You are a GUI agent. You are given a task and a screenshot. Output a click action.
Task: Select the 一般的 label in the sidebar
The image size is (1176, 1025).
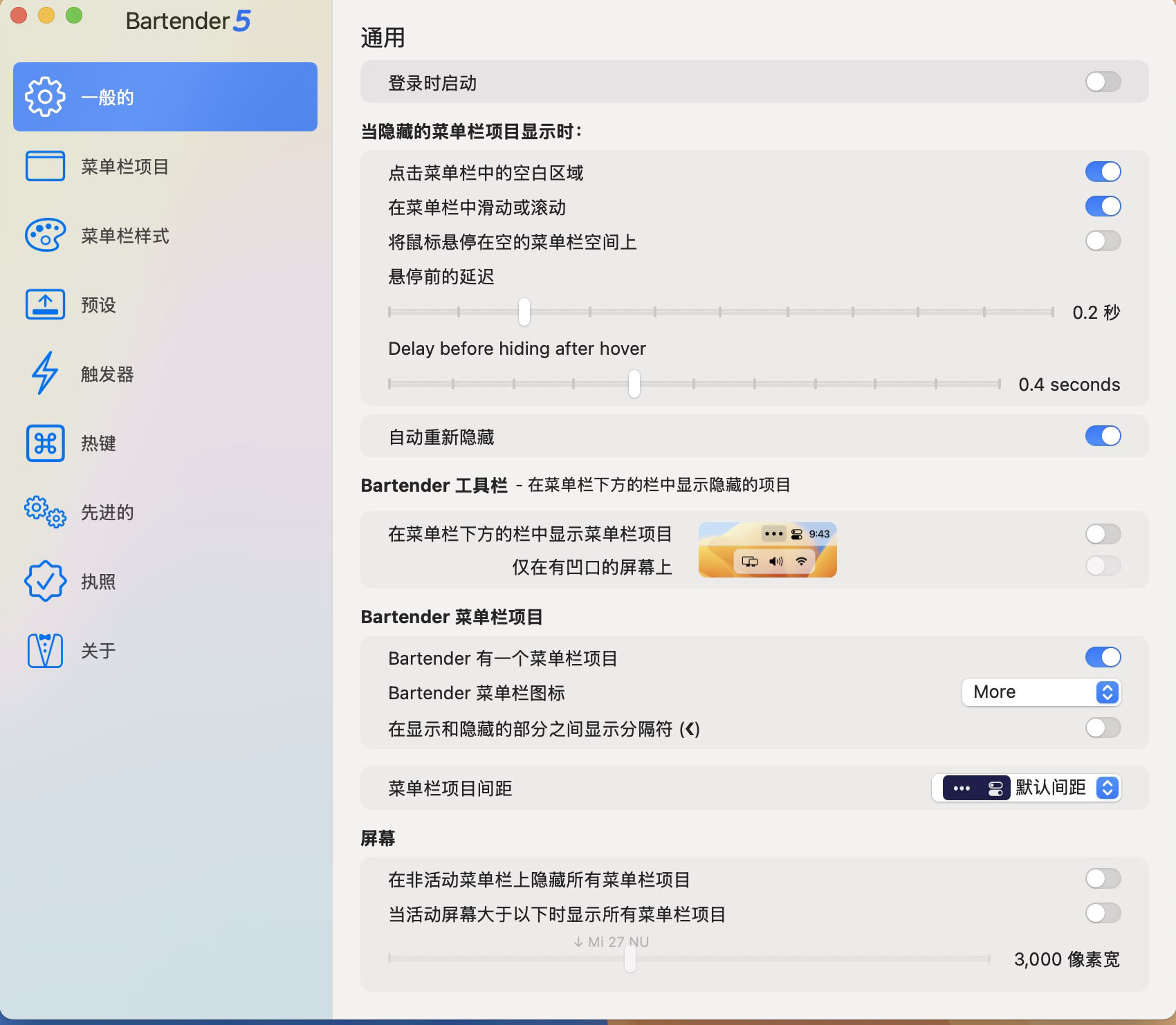click(x=107, y=98)
